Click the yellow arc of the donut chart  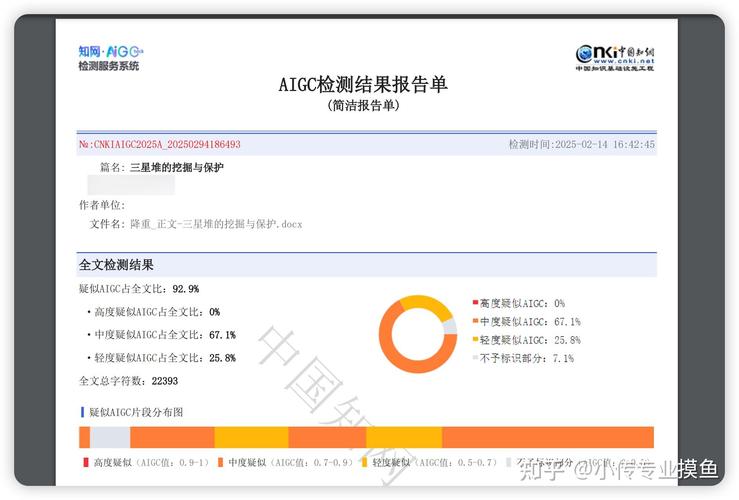(x=427, y=305)
